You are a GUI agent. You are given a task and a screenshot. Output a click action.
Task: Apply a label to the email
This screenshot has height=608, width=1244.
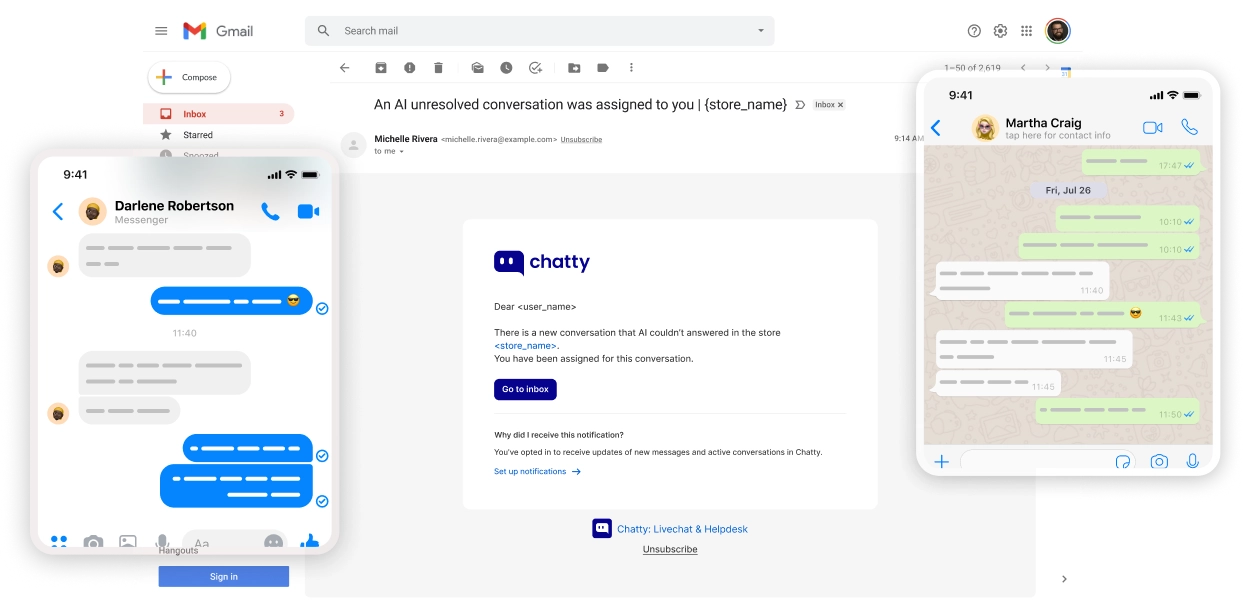(602, 68)
